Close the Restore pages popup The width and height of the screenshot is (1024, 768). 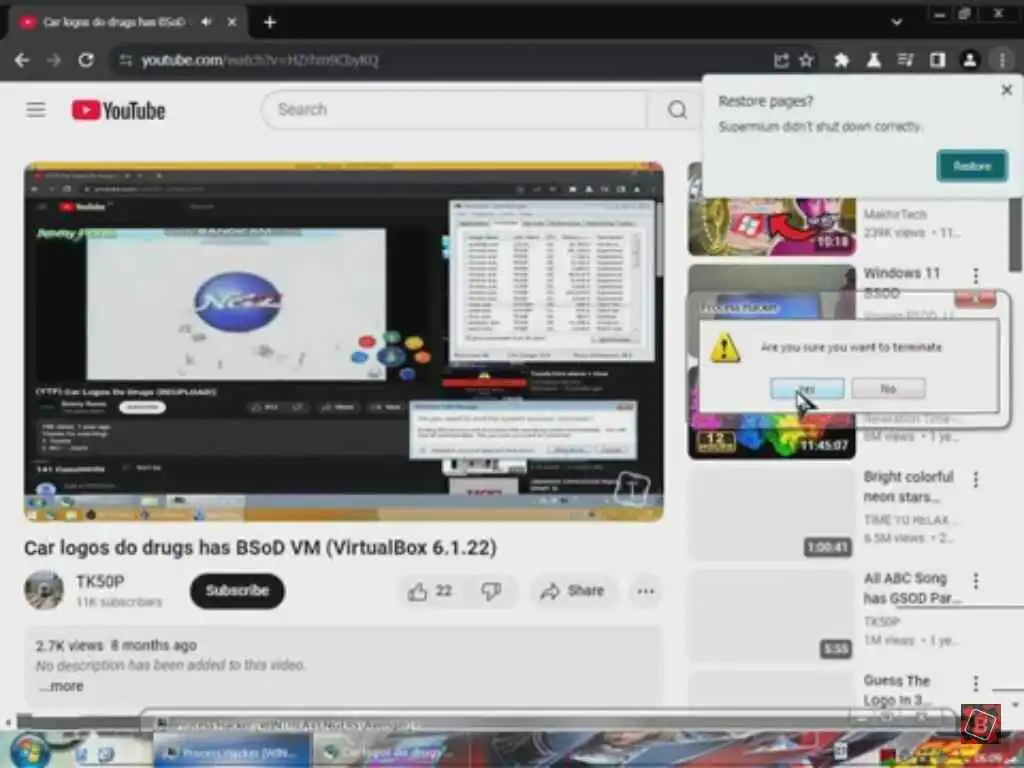coord(1006,90)
